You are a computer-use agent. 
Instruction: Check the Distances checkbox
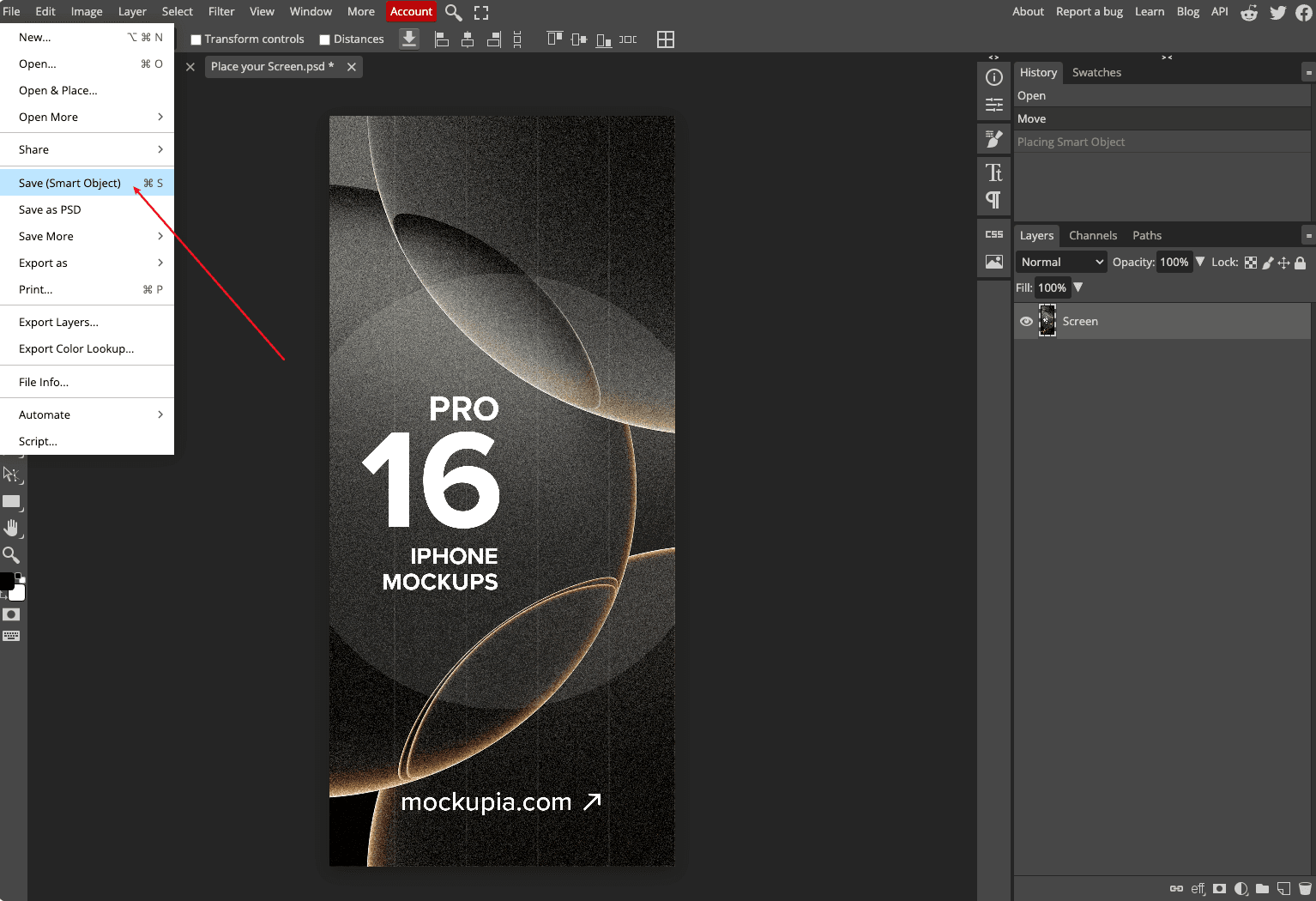(324, 39)
